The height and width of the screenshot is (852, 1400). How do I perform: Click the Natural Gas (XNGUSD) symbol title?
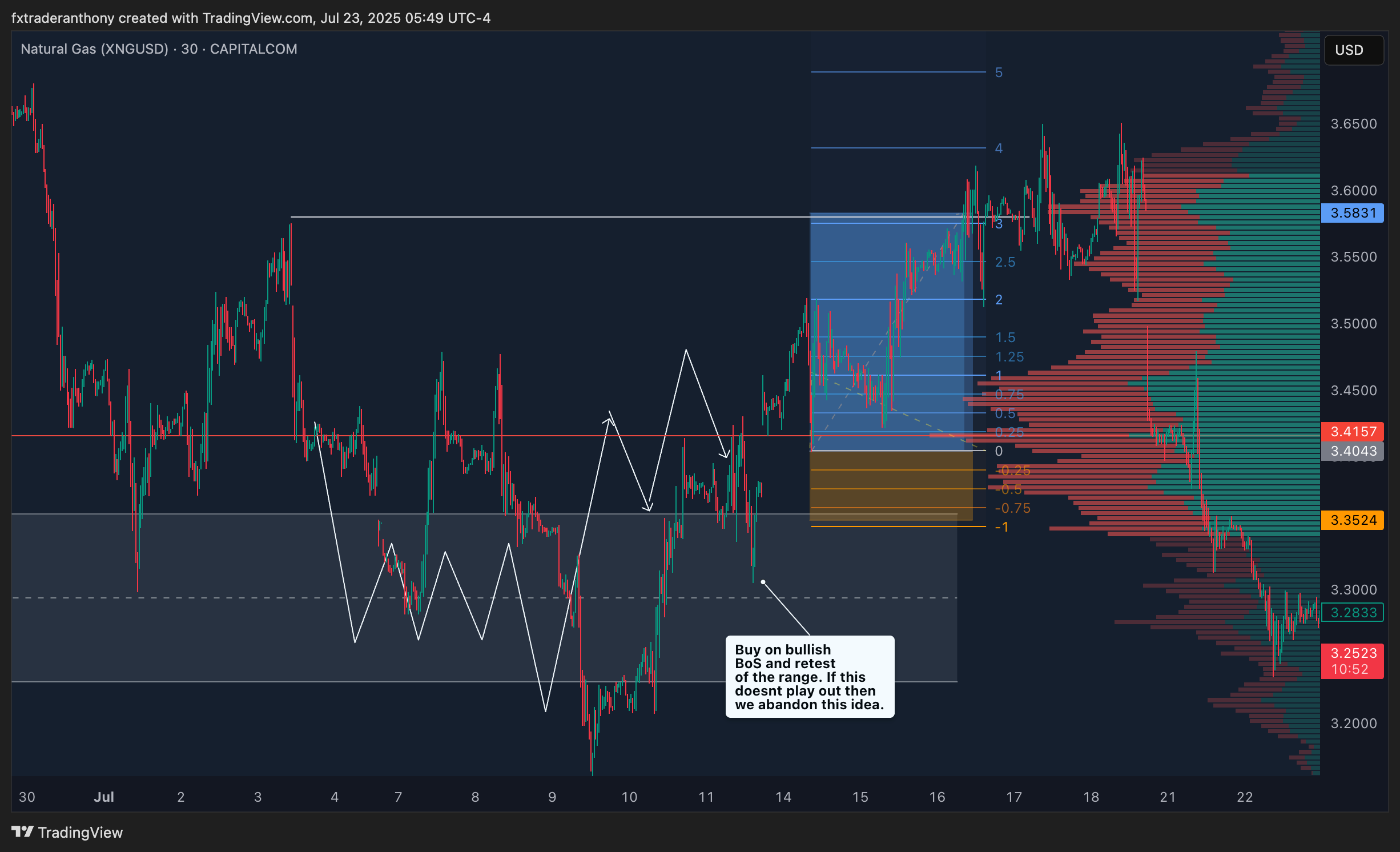pos(94,49)
